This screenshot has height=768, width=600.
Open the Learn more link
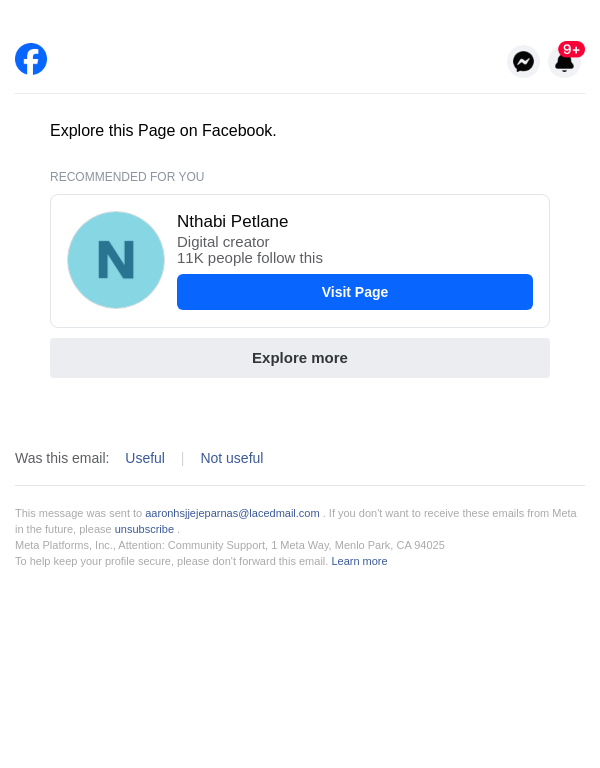point(359,561)
